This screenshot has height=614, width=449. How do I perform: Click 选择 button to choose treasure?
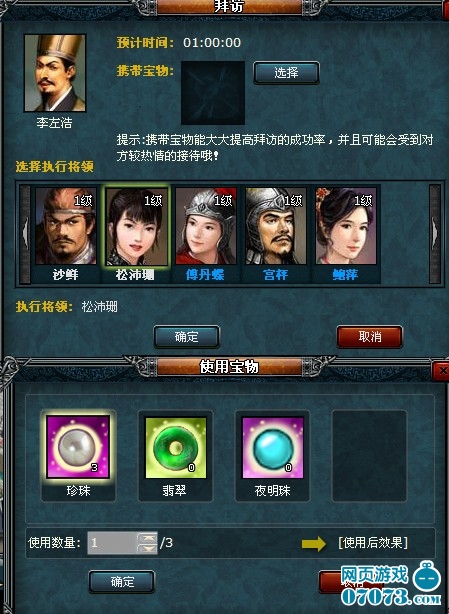[286, 72]
